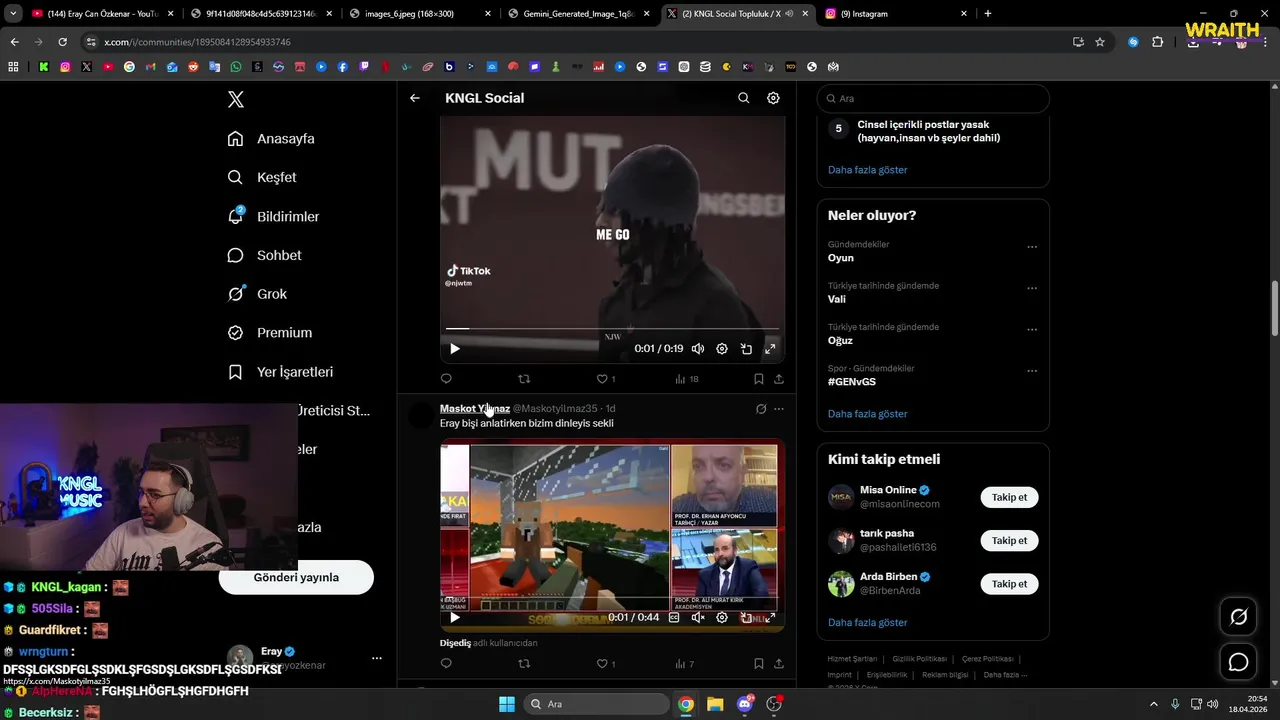Open floating Grok button at bottom right

[x=1238, y=617]
